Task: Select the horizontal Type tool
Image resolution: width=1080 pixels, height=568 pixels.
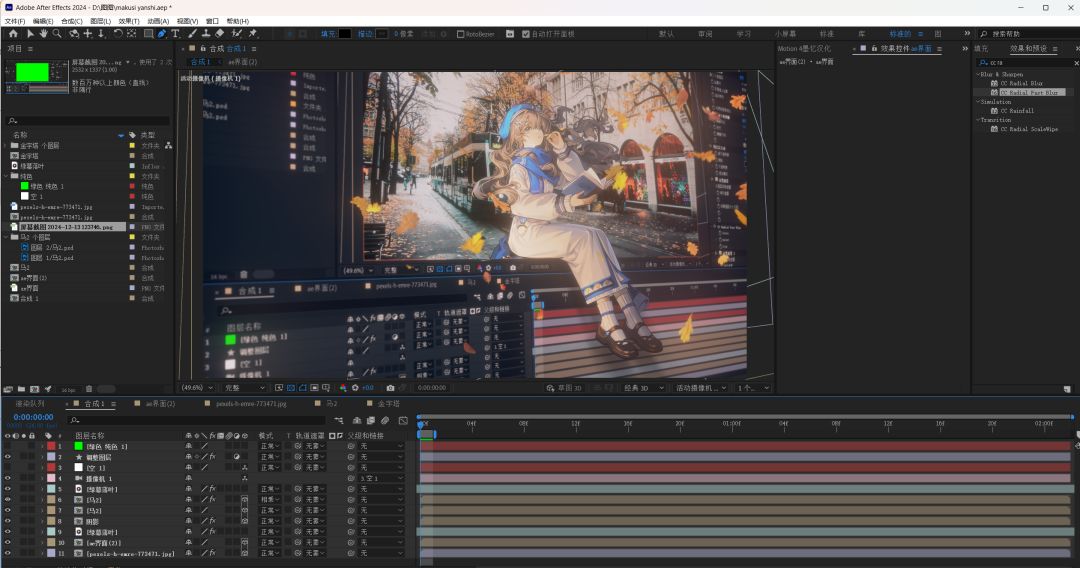Action: (177, 34)
